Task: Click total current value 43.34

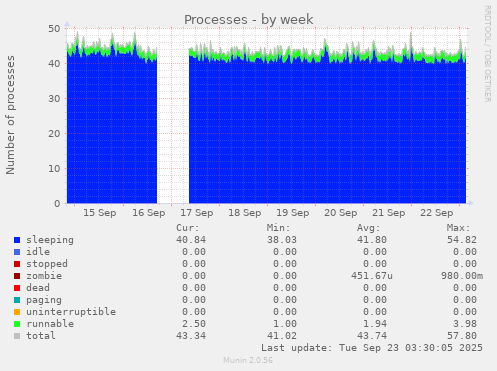Action: pyautogui.click(x=191, y=336)
